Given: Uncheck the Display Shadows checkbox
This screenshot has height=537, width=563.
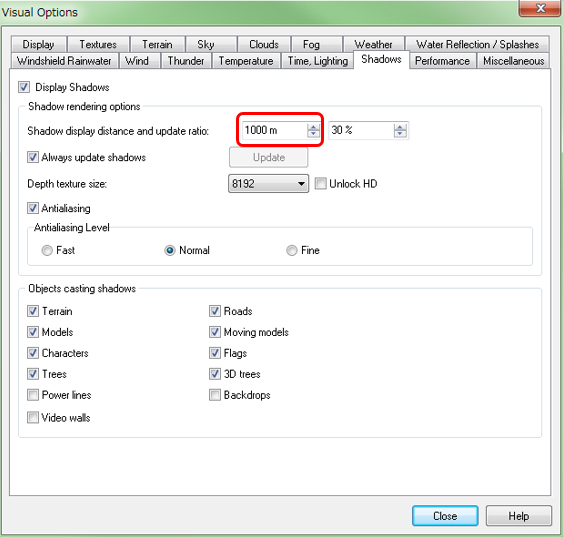Looking at the screenshot, I should tap(24, 87).
